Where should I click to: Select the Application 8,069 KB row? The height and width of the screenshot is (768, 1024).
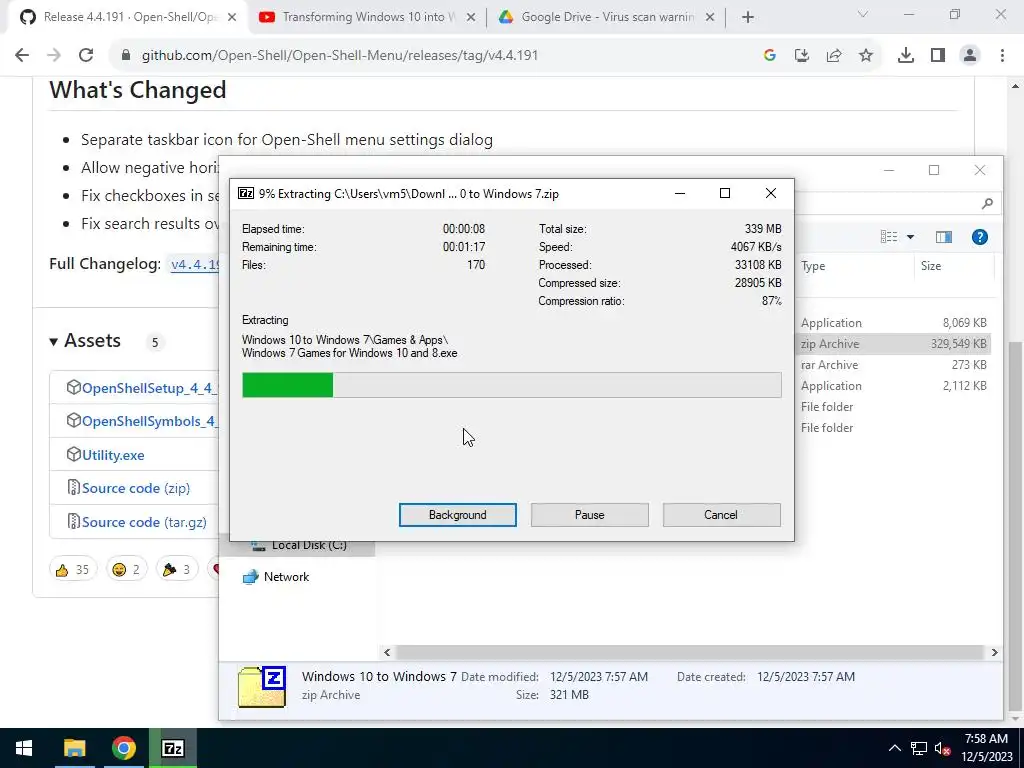click(893, 323)
